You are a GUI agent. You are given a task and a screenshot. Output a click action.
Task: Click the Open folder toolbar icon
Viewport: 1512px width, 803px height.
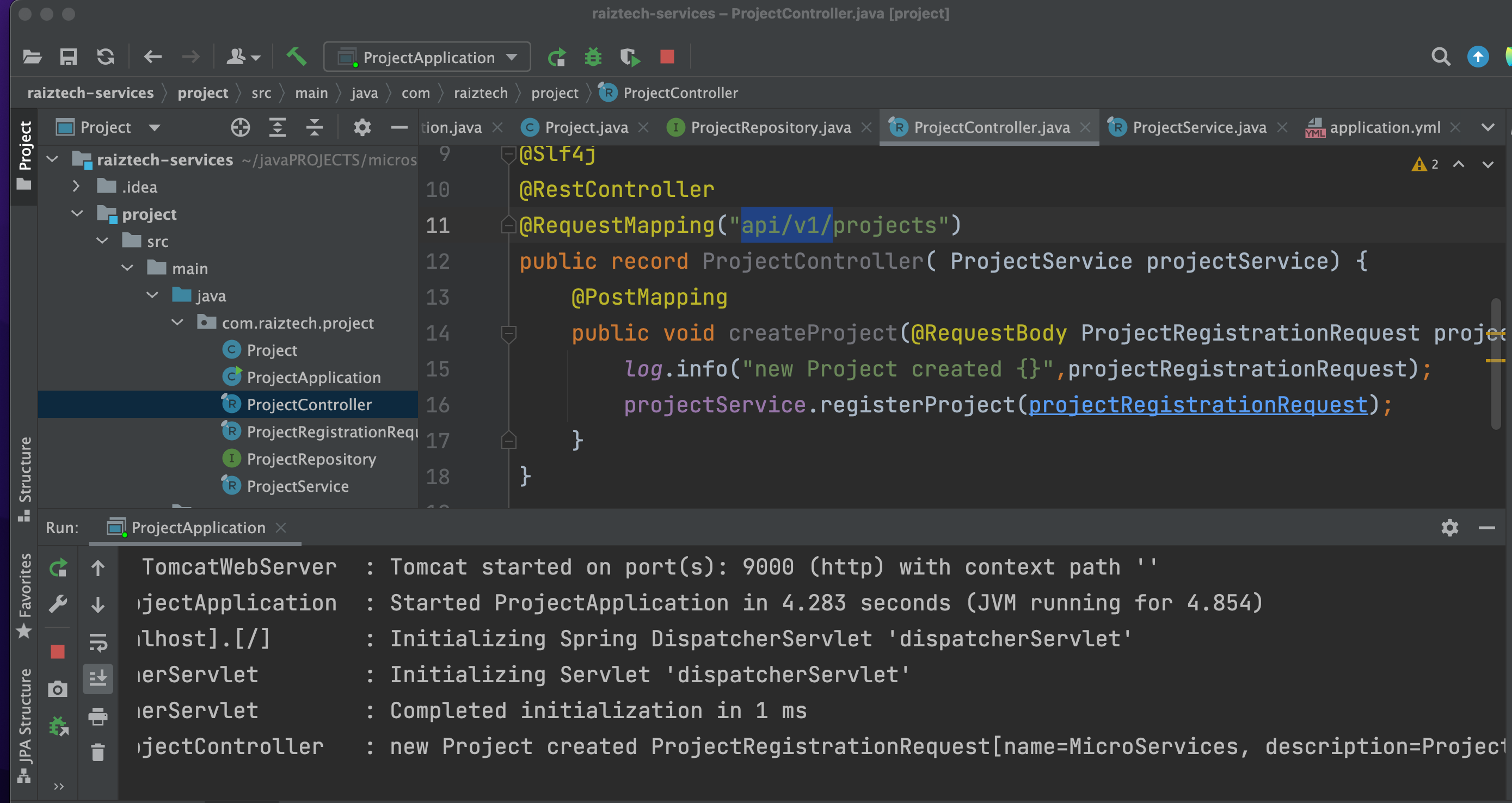(x=32, y=57)
